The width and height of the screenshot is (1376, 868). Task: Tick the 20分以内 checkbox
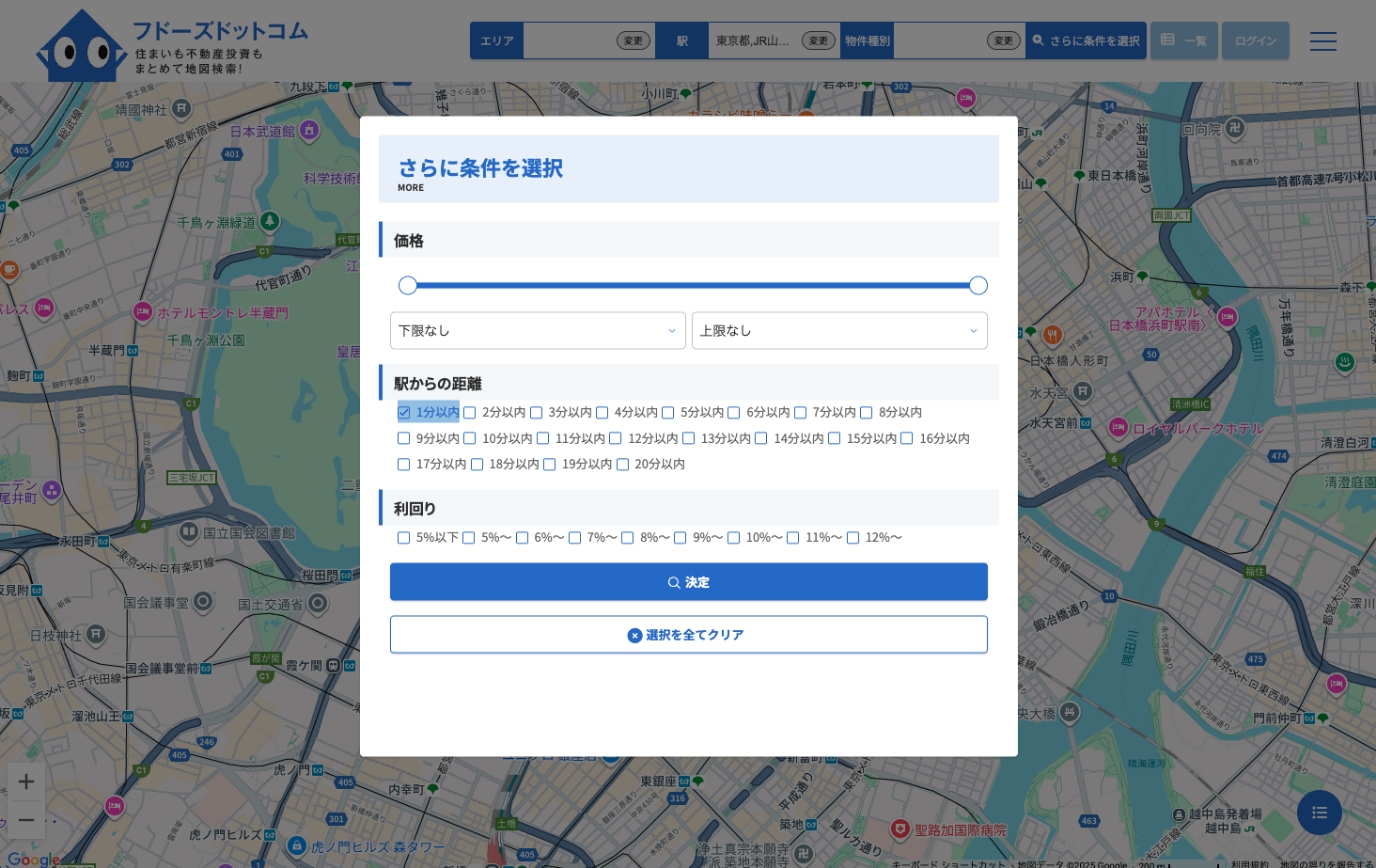(x=623, y=464)
